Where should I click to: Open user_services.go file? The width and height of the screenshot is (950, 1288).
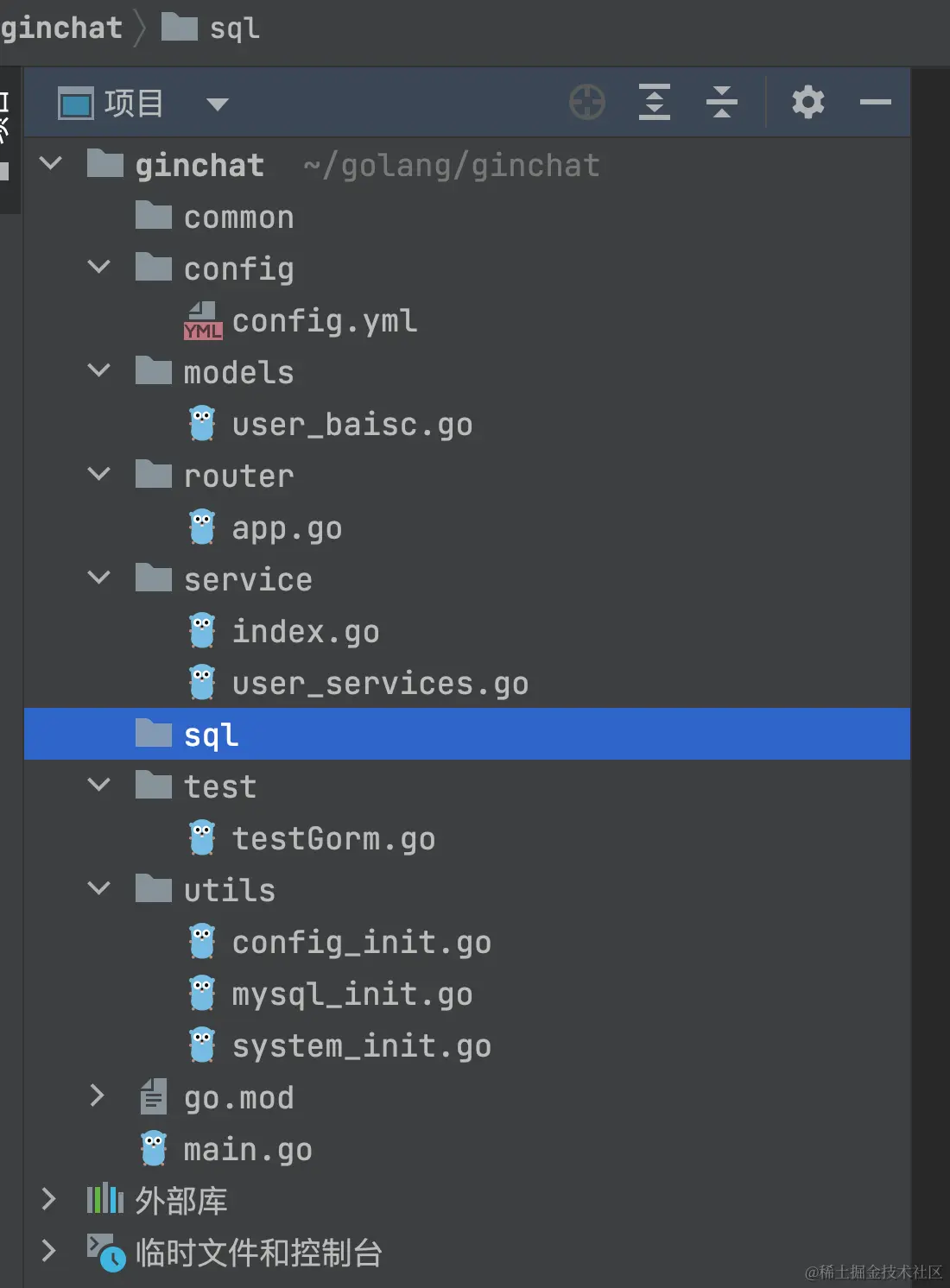[379, 683]
